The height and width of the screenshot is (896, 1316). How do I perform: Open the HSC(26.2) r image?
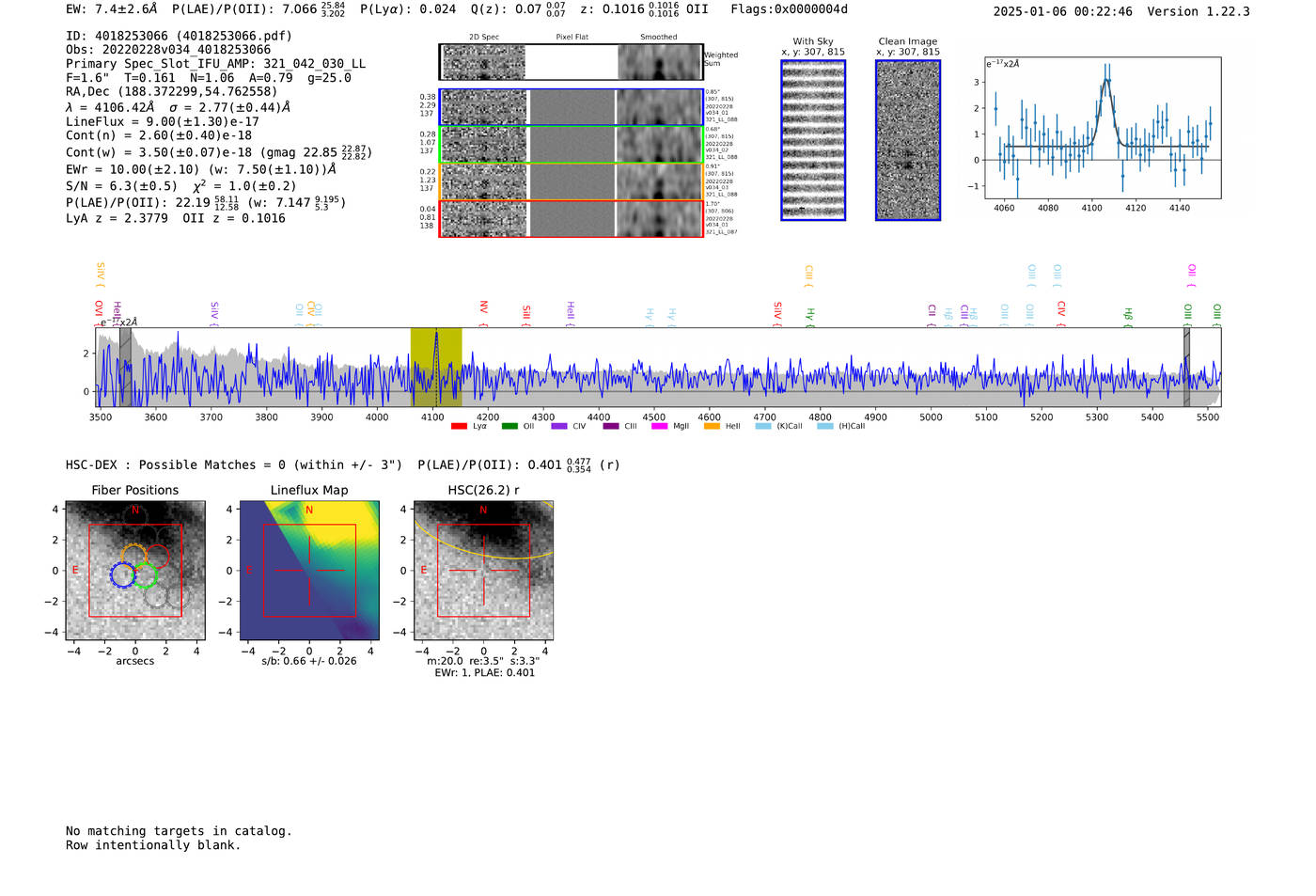483,571
